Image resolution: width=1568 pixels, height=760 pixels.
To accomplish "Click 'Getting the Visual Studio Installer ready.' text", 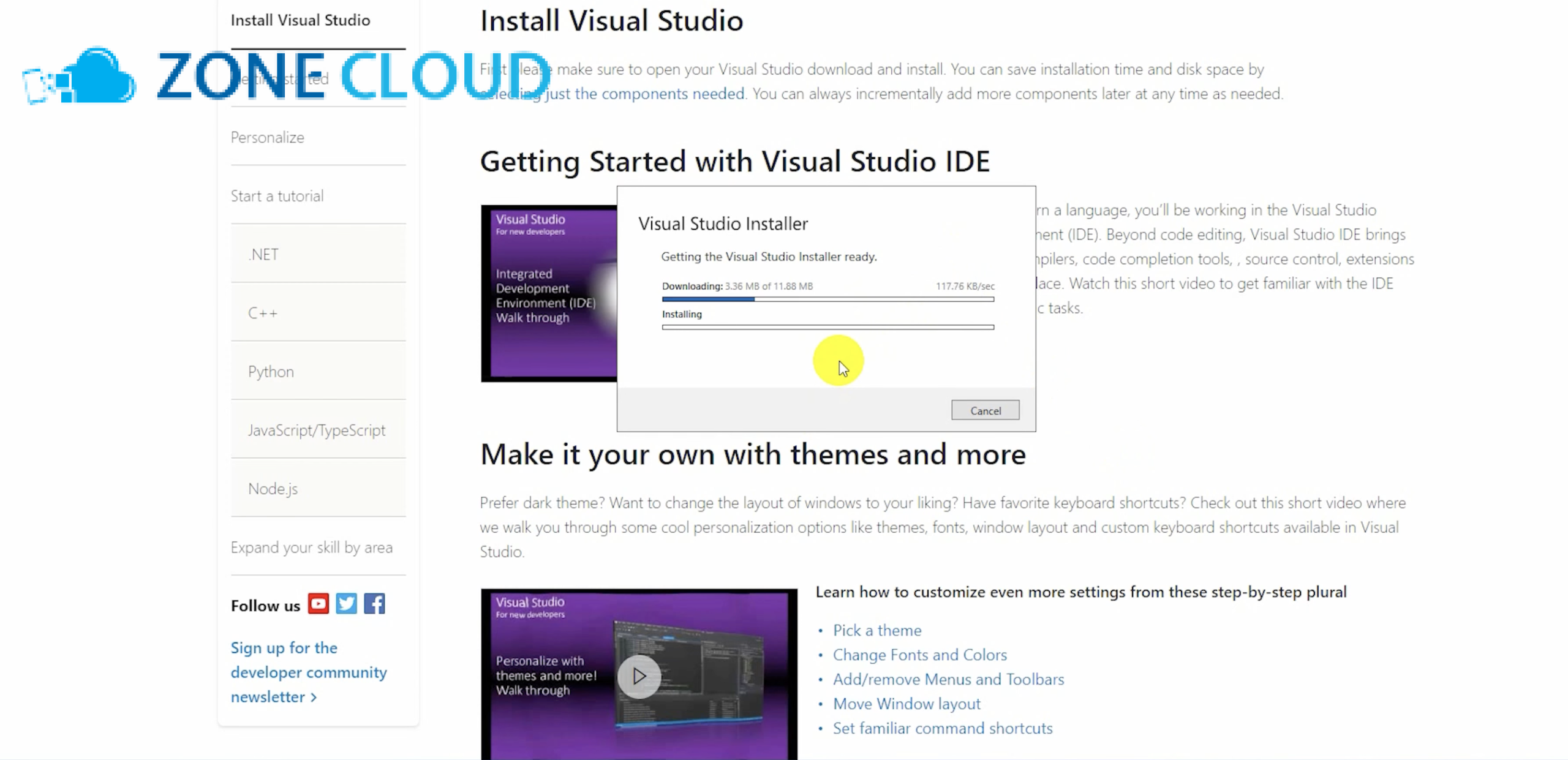I will 769,257.
